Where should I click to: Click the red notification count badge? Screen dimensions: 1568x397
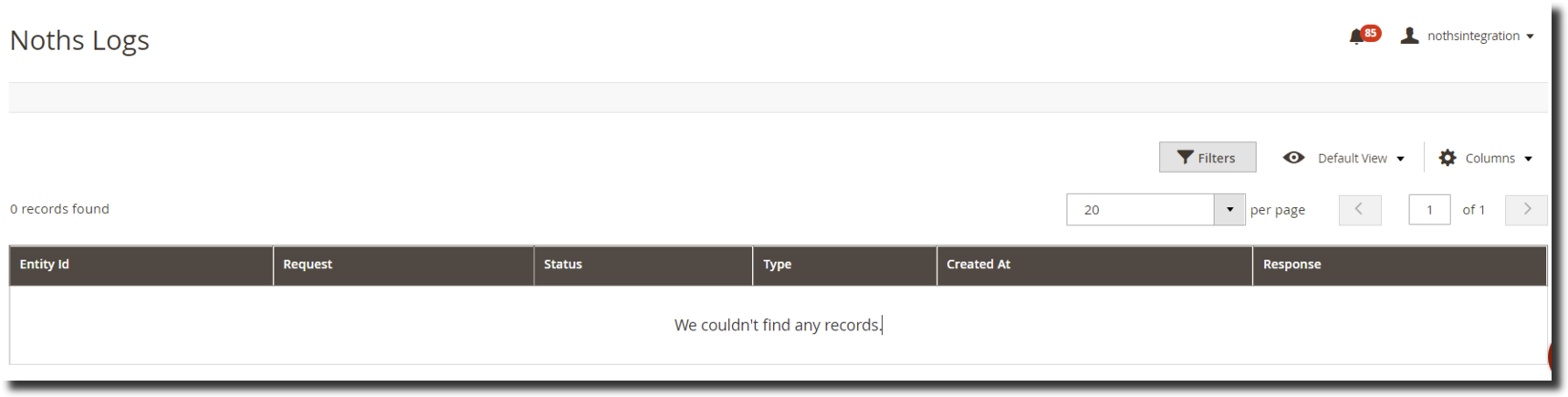click(1370, 33)
